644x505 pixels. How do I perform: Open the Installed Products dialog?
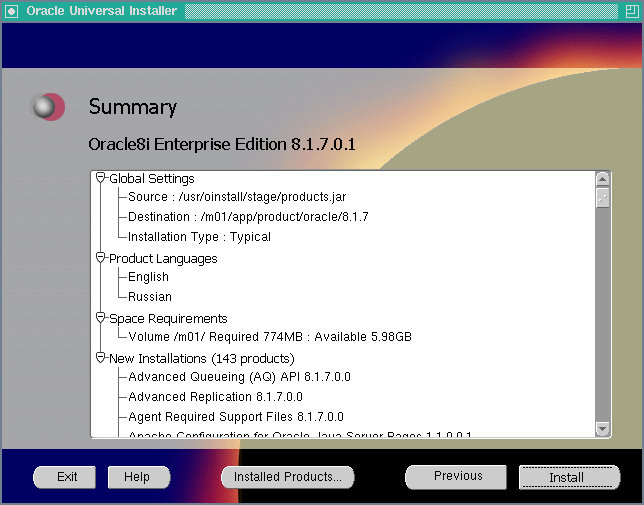pyautogui.click(x=287, y=477)
